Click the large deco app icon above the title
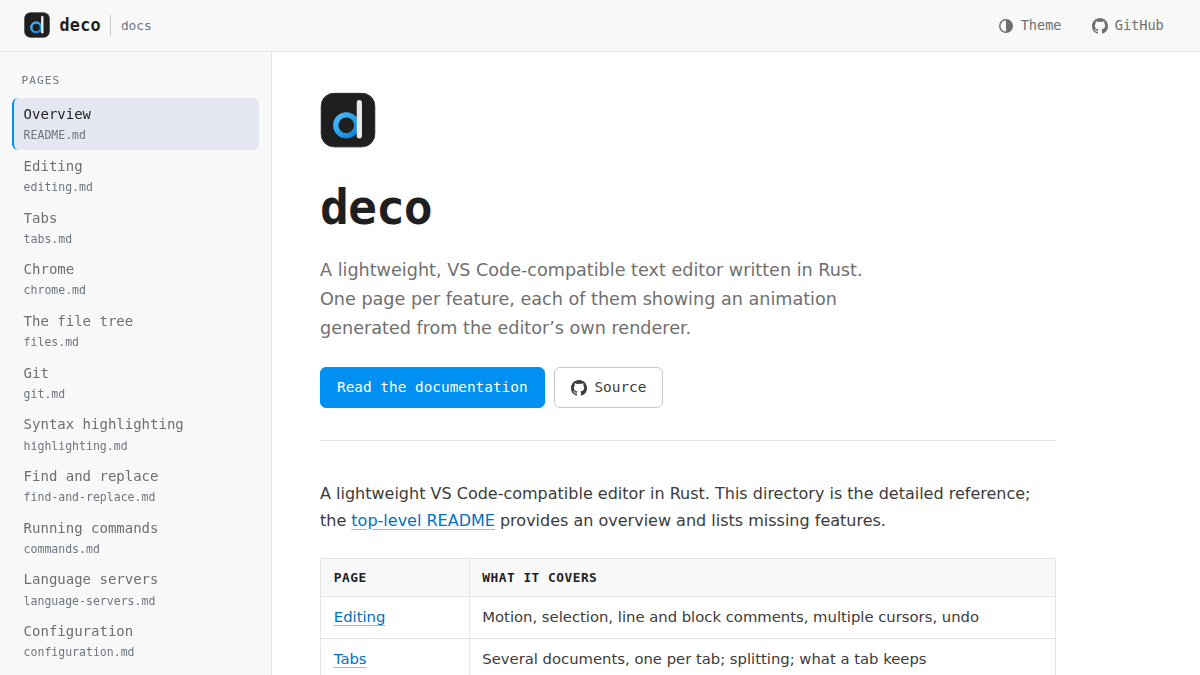 [x=348, y=120]
